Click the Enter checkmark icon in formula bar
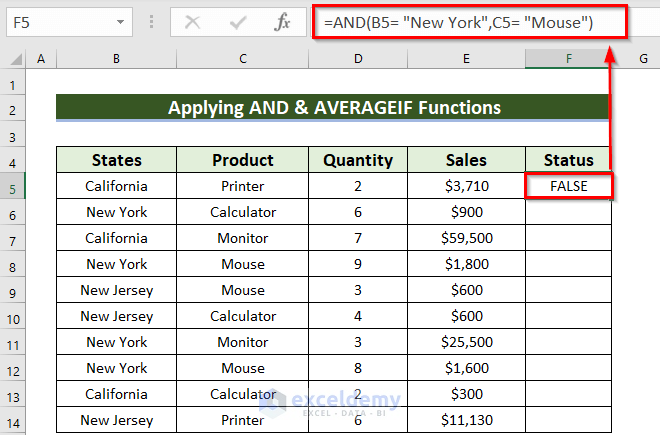660x435 pixels. (x=238, y=22)
